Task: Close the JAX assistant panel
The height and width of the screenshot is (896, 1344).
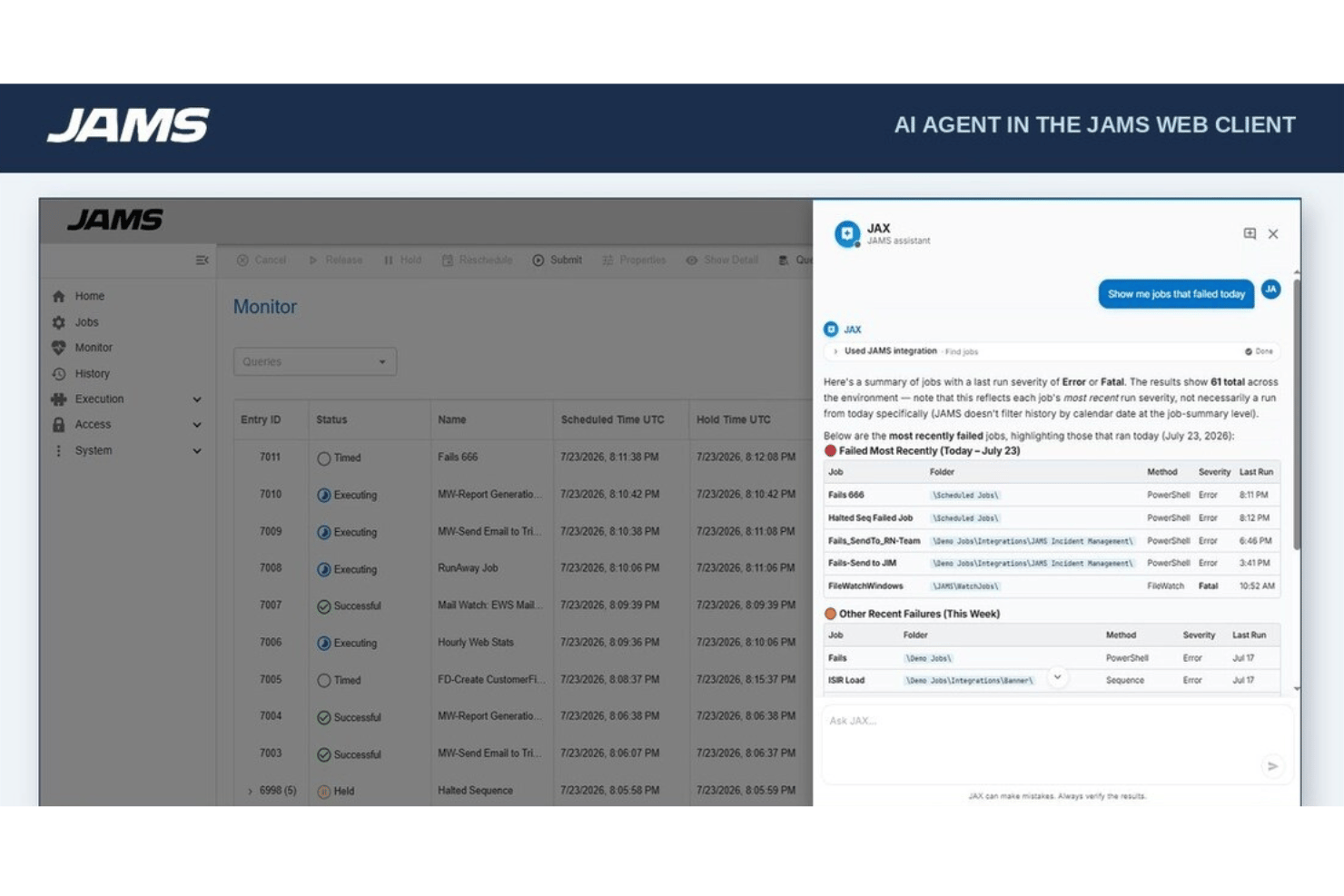Action: tap(1273, 234)
